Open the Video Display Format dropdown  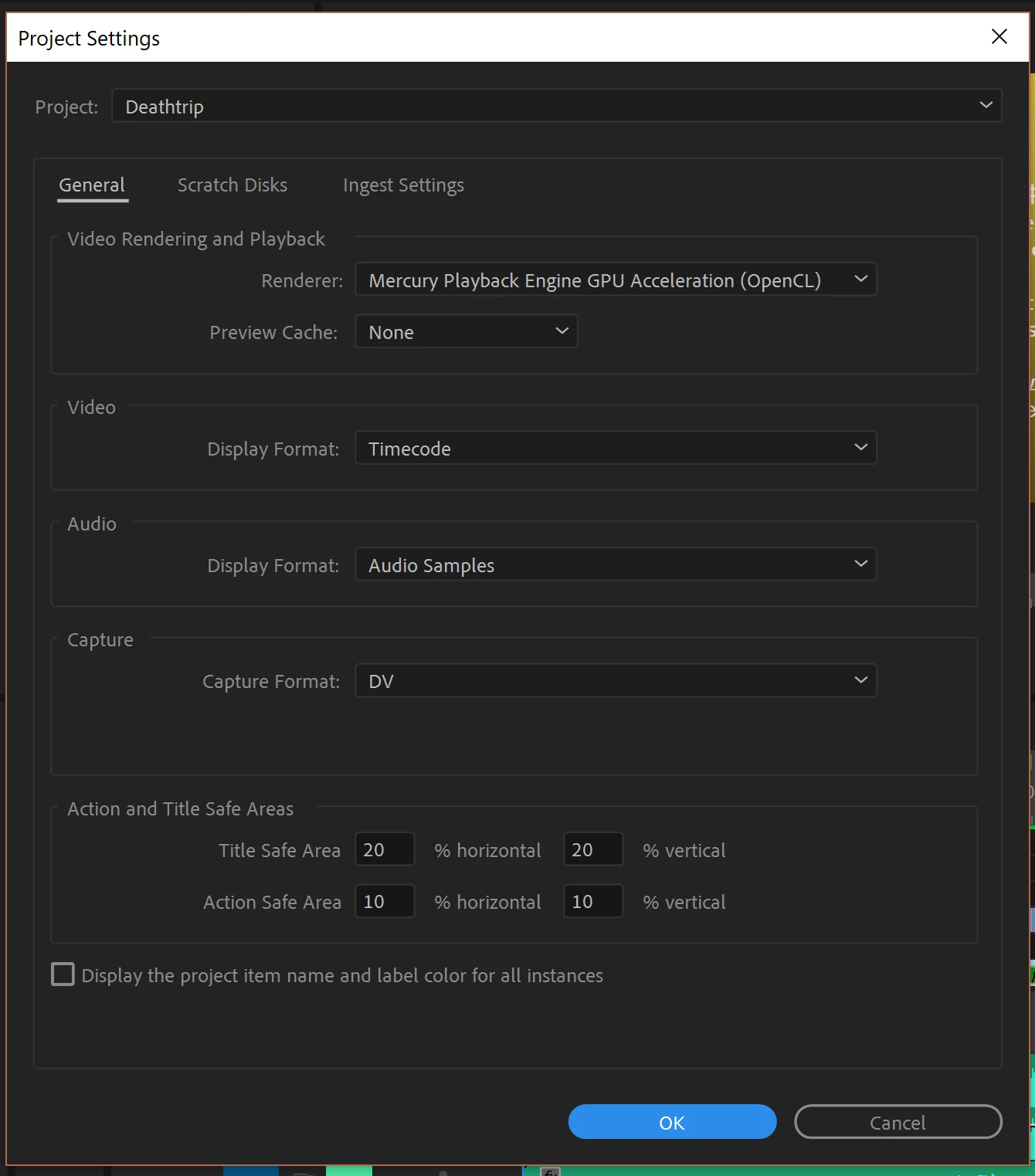pos(616,448)
